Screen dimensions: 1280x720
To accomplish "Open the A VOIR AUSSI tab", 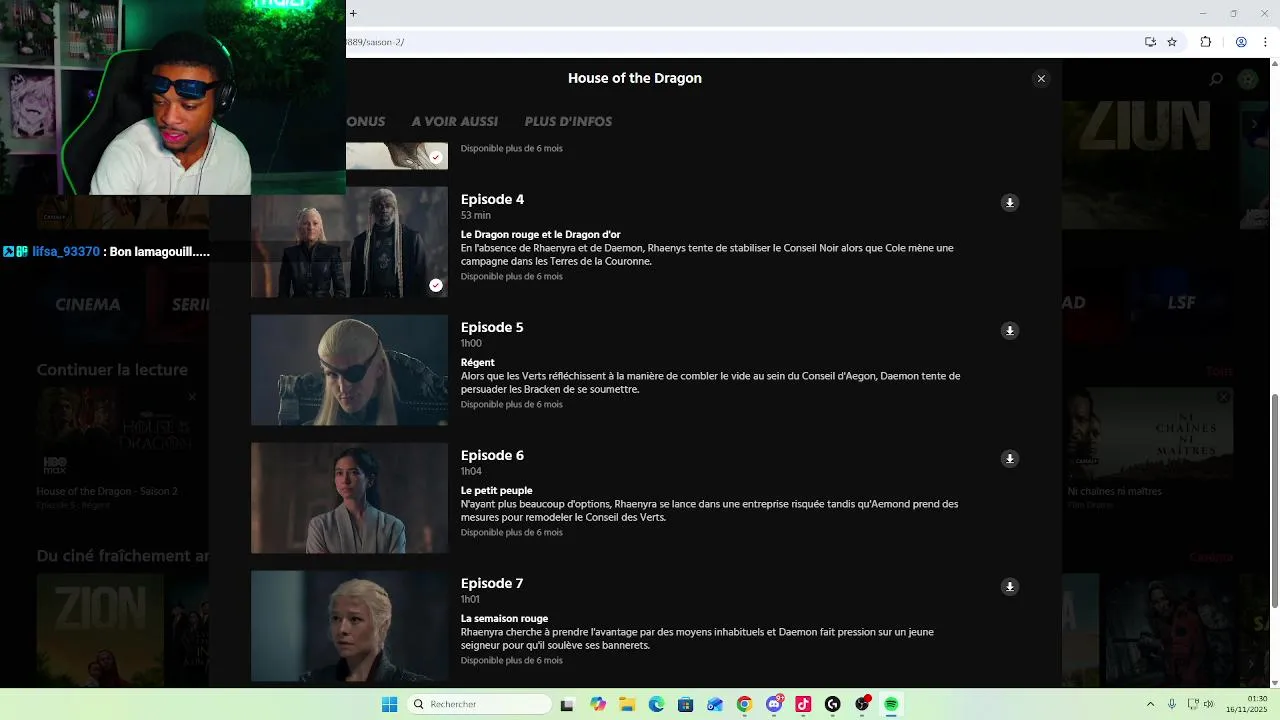I will click(455, 121).
